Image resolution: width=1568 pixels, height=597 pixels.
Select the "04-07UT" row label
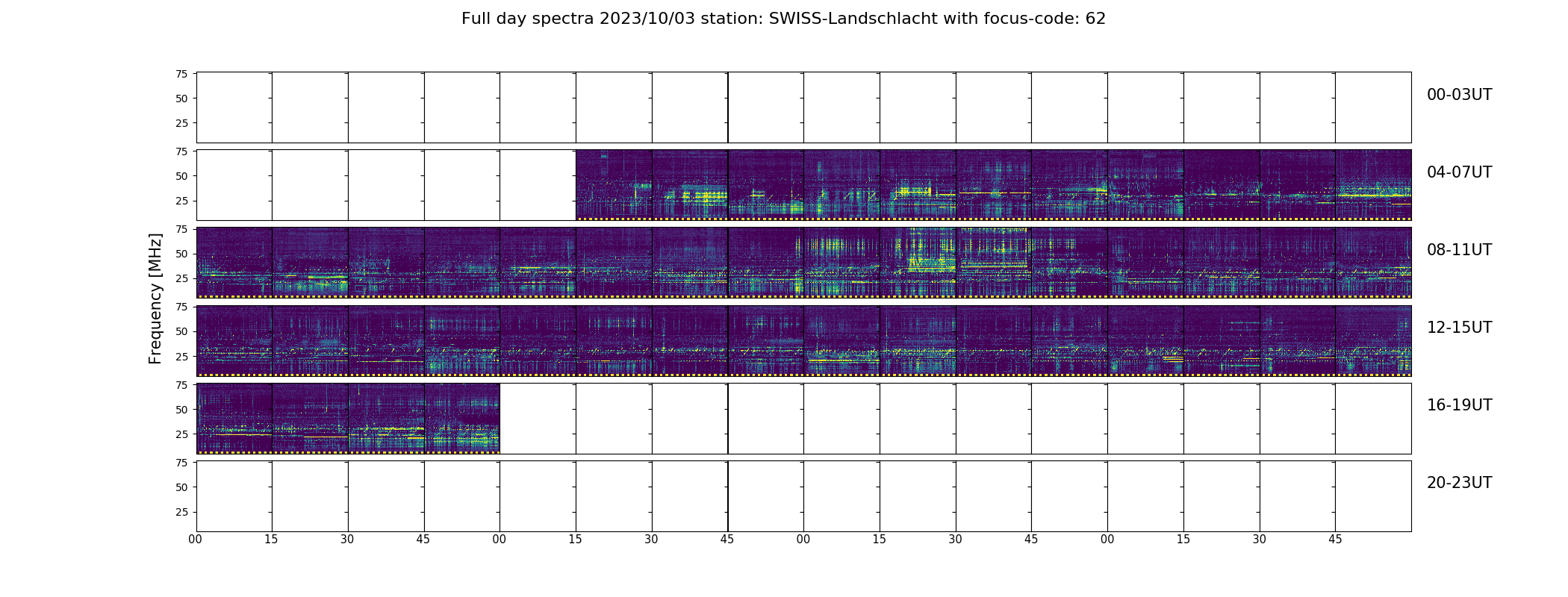(x=1459, y=172)
